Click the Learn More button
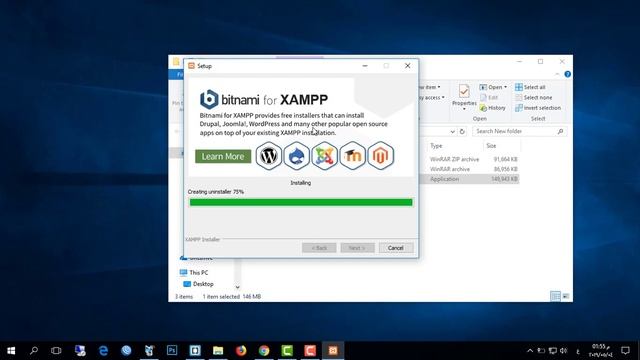 [223, 156]
